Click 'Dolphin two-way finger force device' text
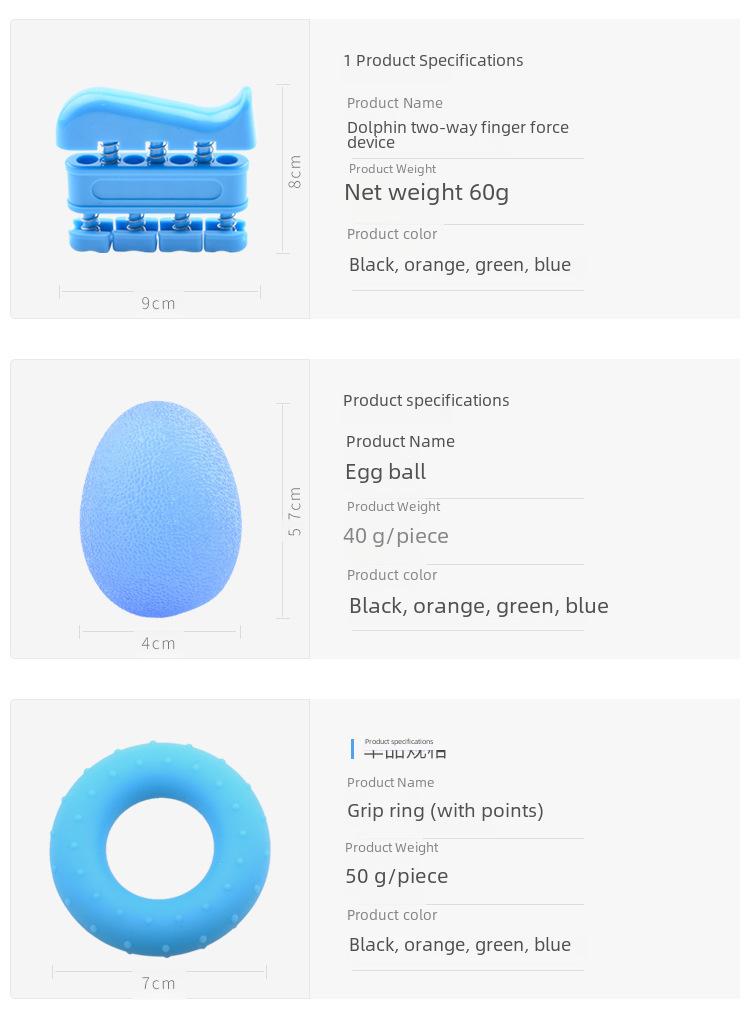Viewport: 750px width, 1011px height. [x=458, y=135]
